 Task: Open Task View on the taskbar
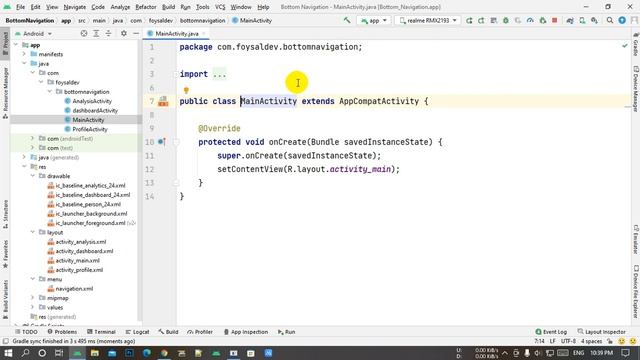[59, 353]
